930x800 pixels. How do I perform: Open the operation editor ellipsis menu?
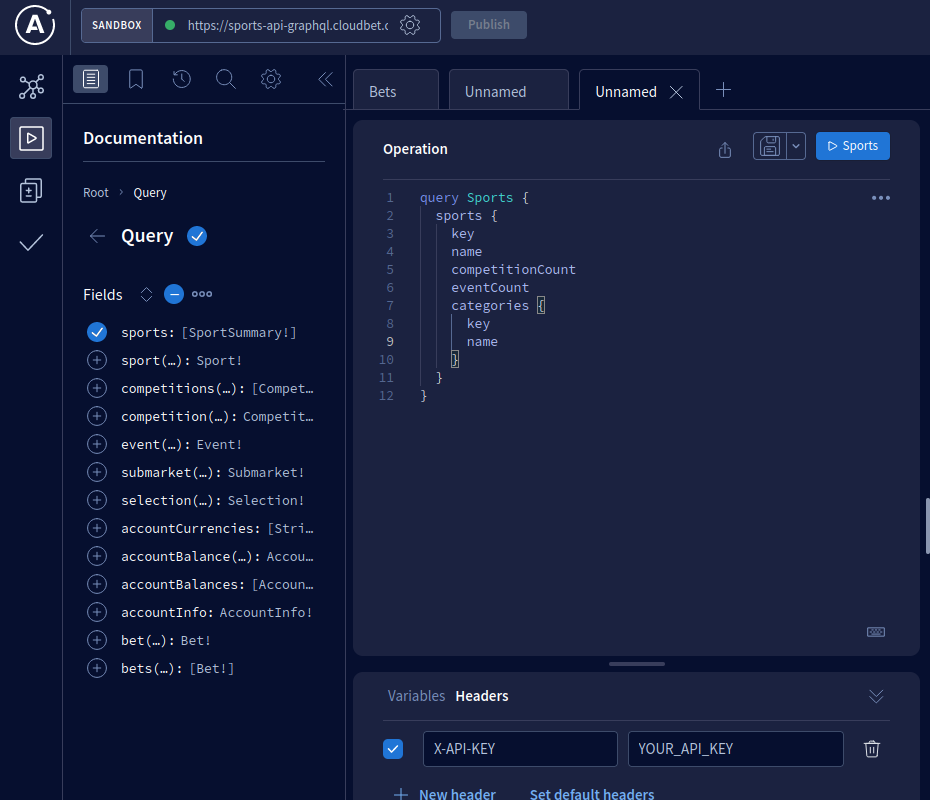tap(881, 198)
